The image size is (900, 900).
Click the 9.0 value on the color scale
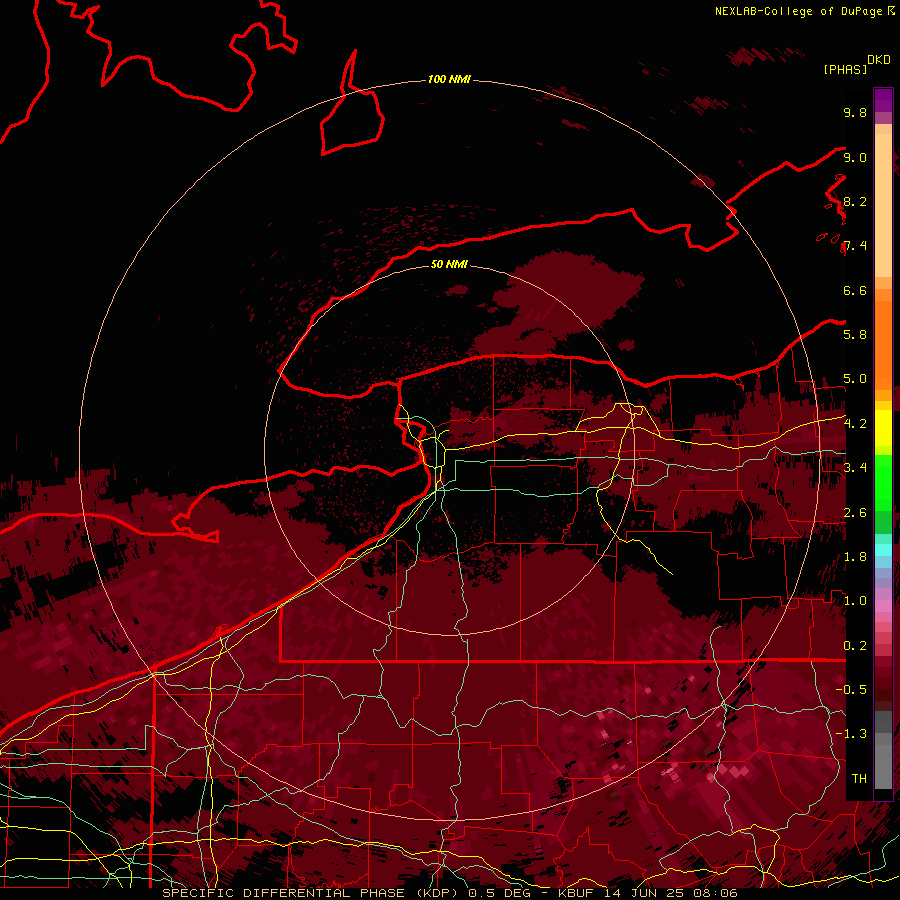point(855,157)
